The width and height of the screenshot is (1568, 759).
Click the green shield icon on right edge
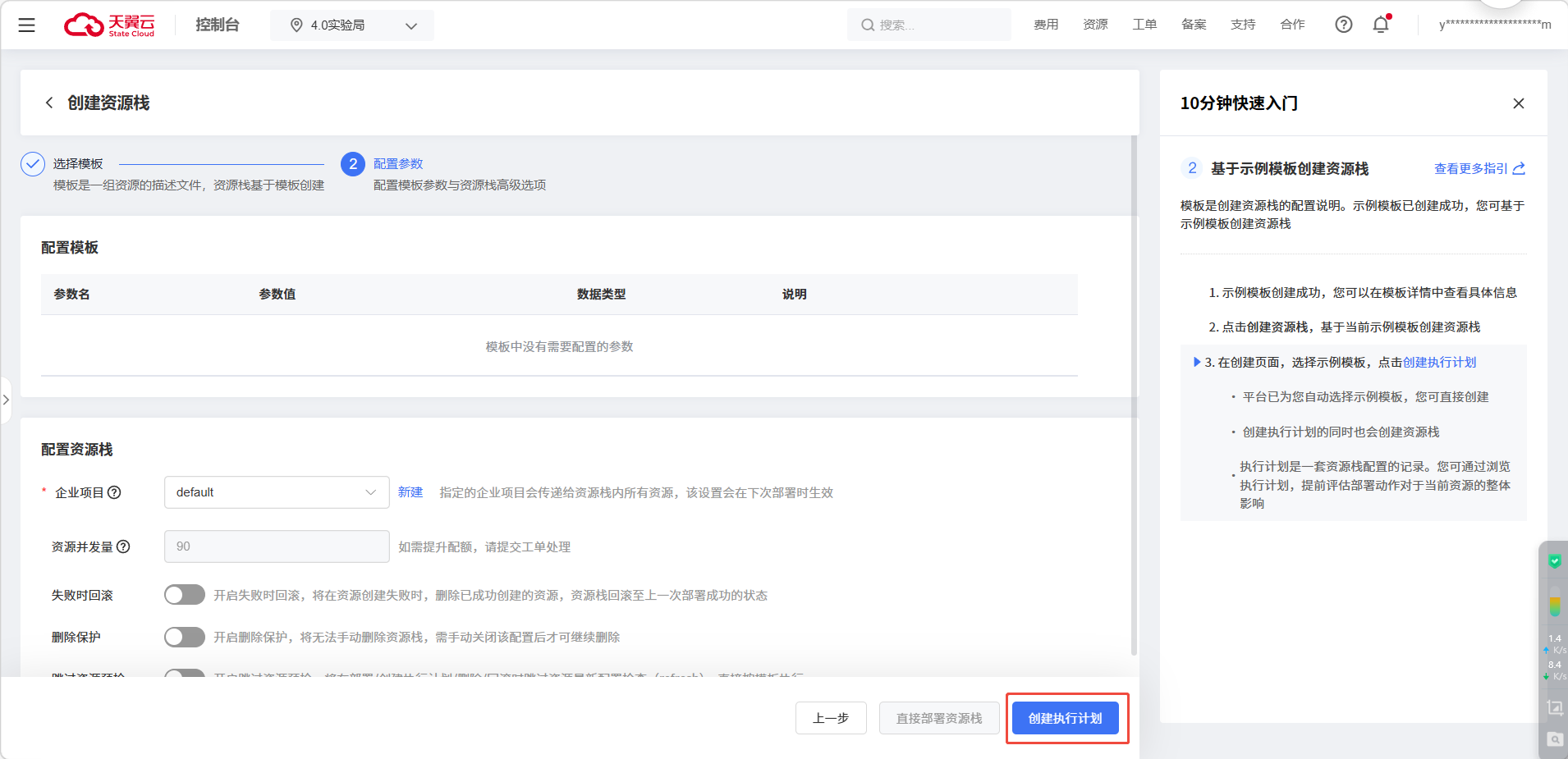point(1554,561)
